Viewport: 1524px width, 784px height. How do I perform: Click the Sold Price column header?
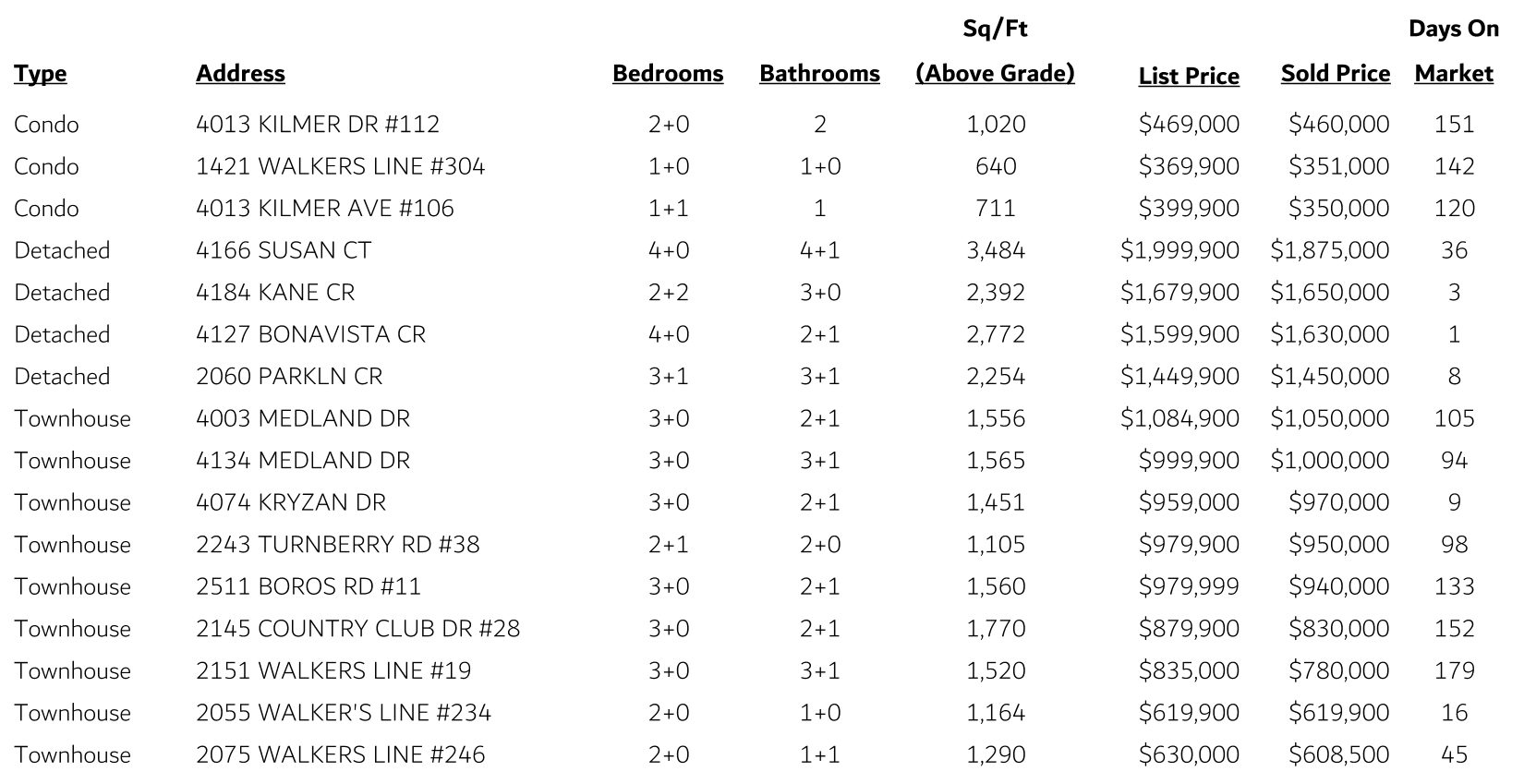1335,74
